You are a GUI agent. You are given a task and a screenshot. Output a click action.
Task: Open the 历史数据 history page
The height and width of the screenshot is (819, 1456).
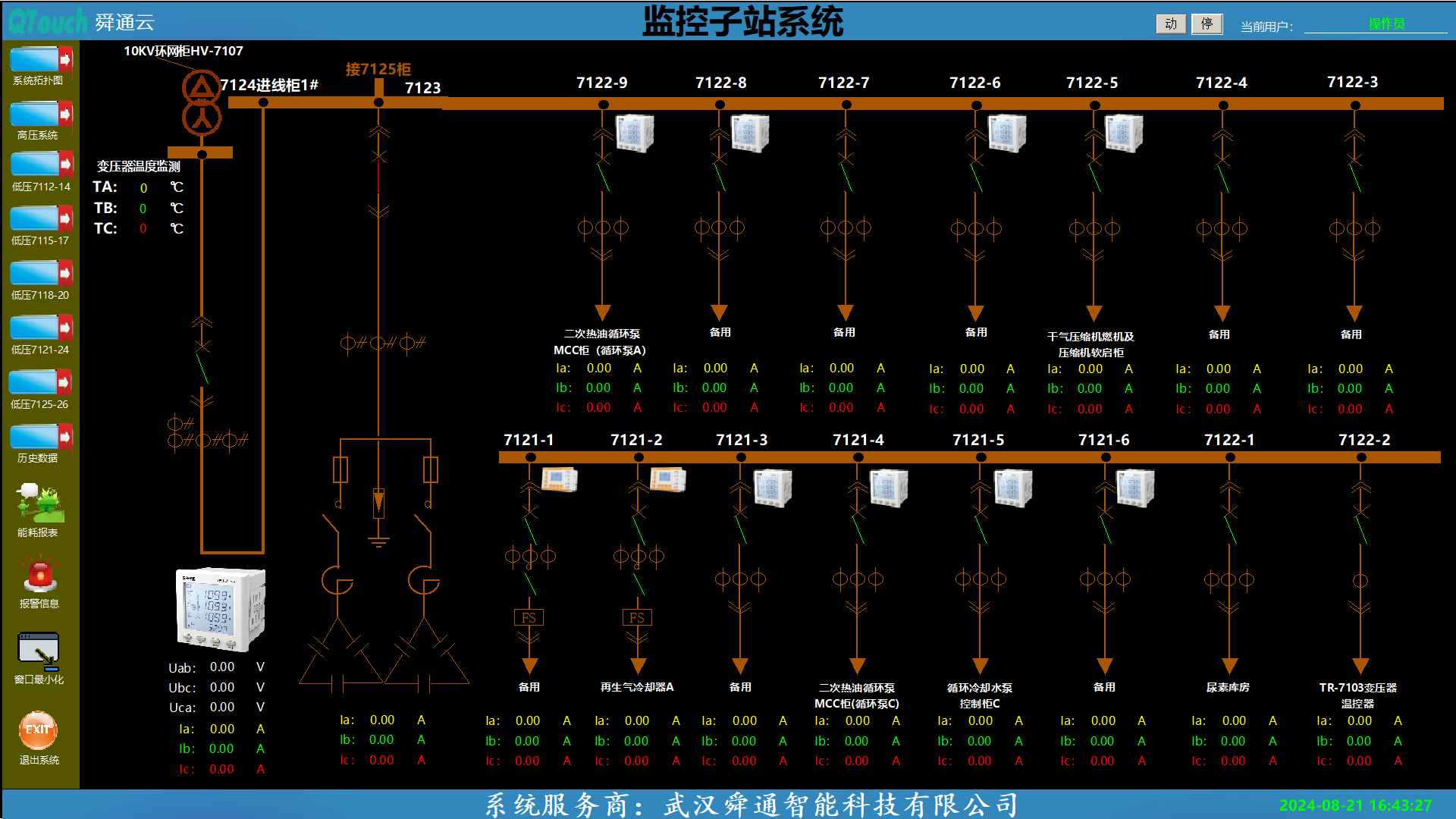click(40, 438)
